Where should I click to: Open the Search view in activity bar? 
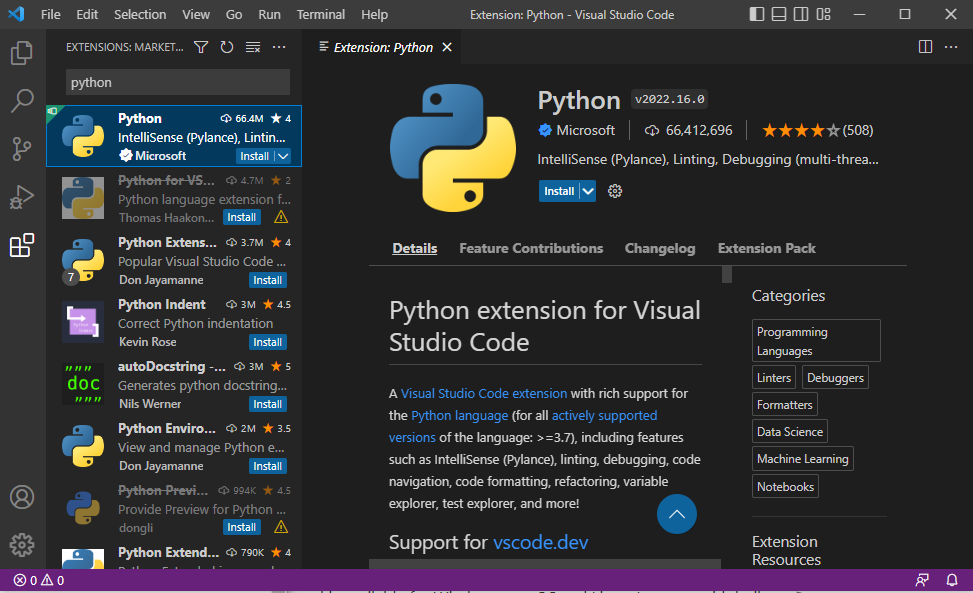point(22,100)
